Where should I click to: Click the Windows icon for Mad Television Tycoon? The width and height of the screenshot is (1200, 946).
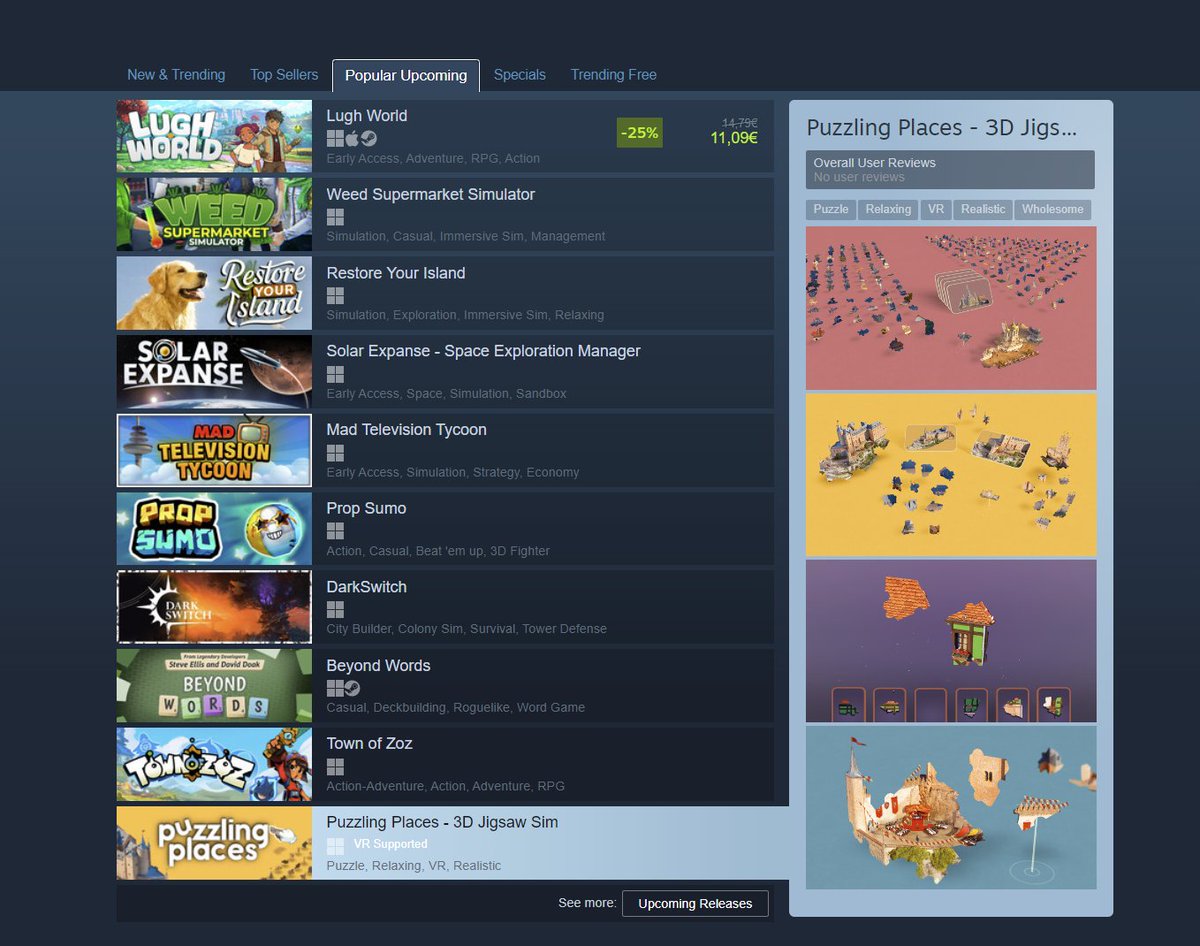335,453
